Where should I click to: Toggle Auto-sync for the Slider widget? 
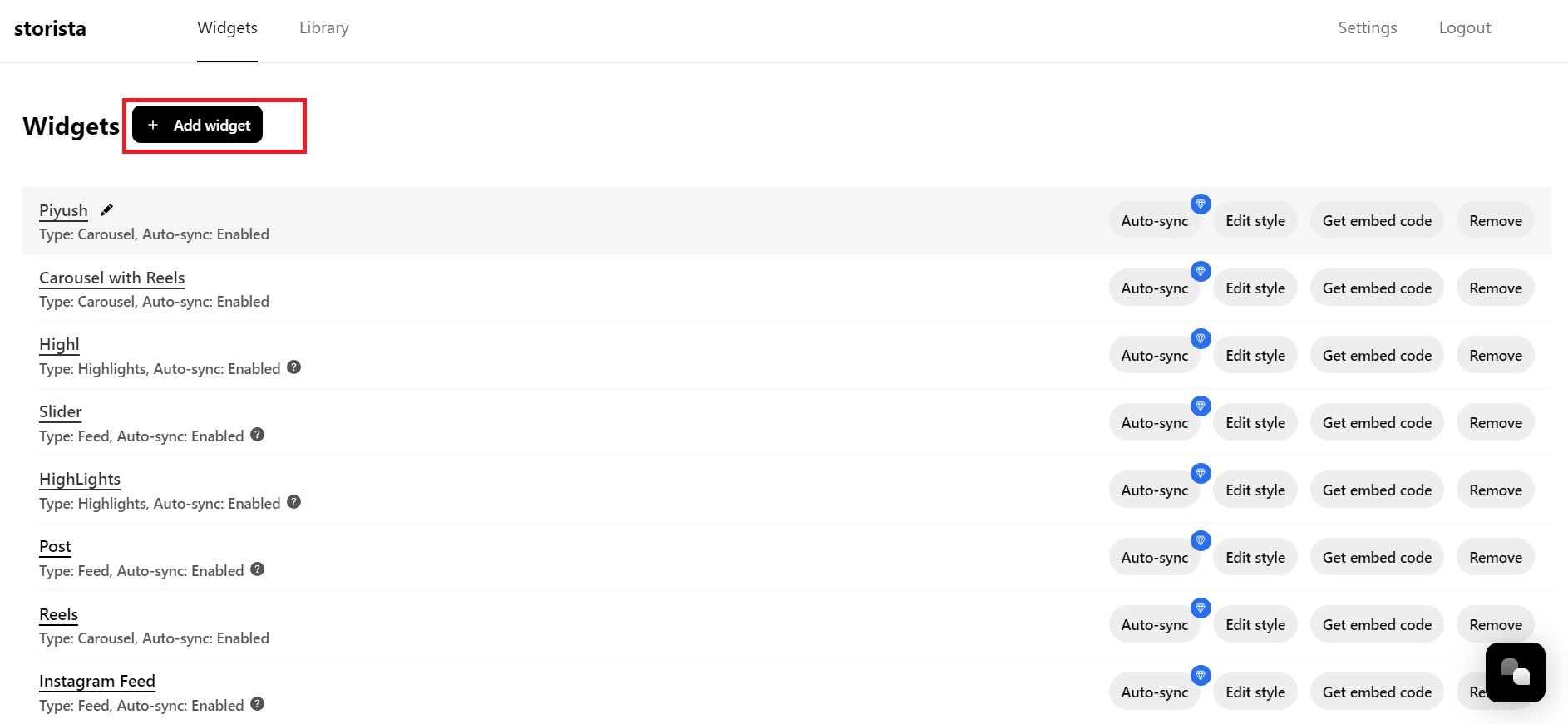(x=1154, y=422)
